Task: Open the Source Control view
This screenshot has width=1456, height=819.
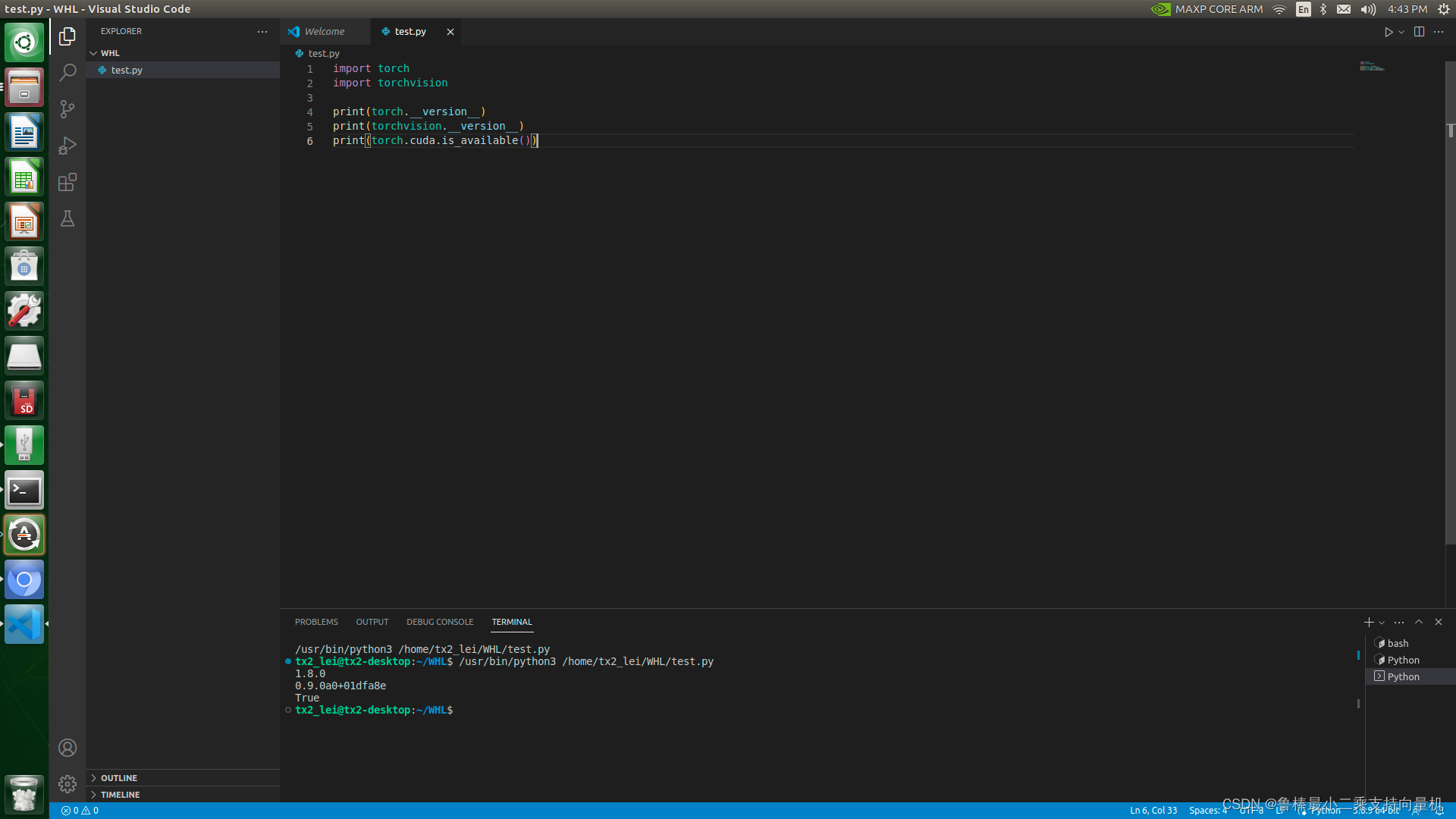Action: 67,109
